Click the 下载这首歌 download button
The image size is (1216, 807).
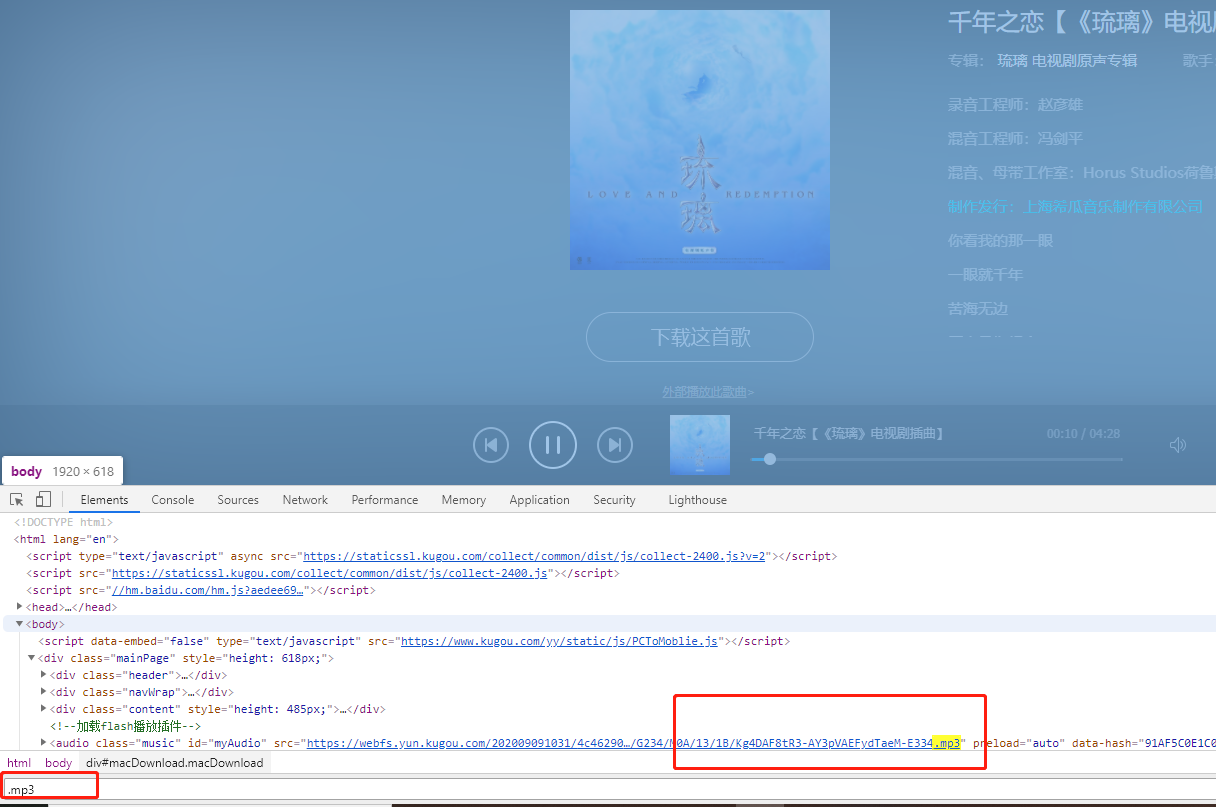click(x=700, y=337)
